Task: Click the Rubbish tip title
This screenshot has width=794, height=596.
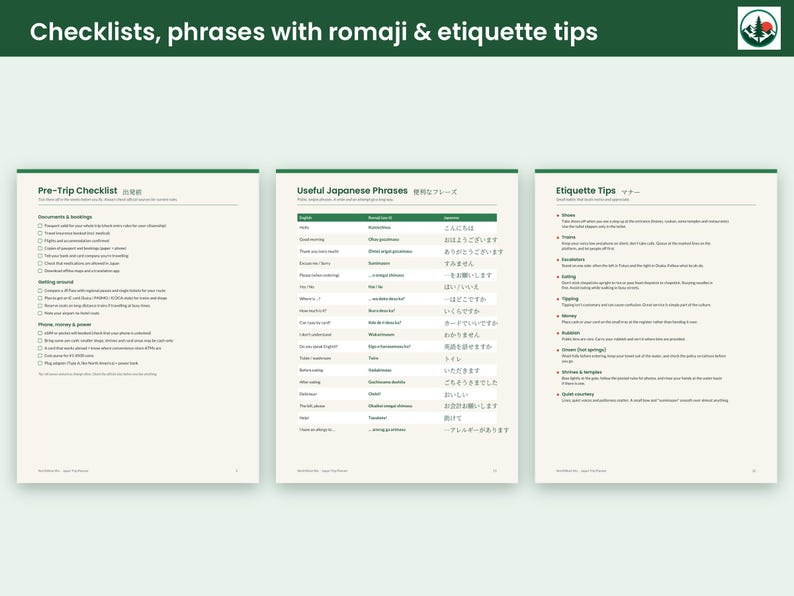Action: click(x=571, y=333)
